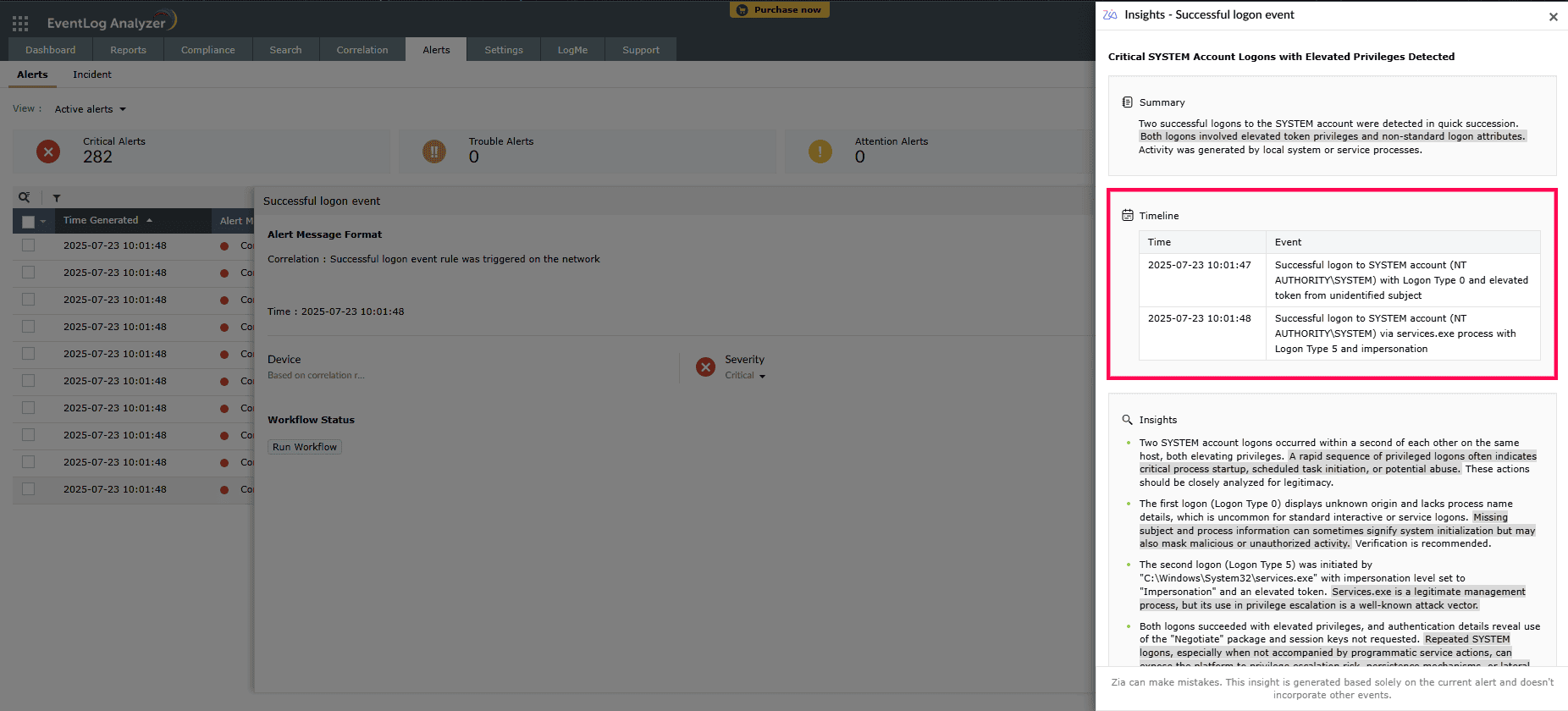This screenshot has height=711, width=1568.
Task: Click the Run Workflow button
Action: 305,447
